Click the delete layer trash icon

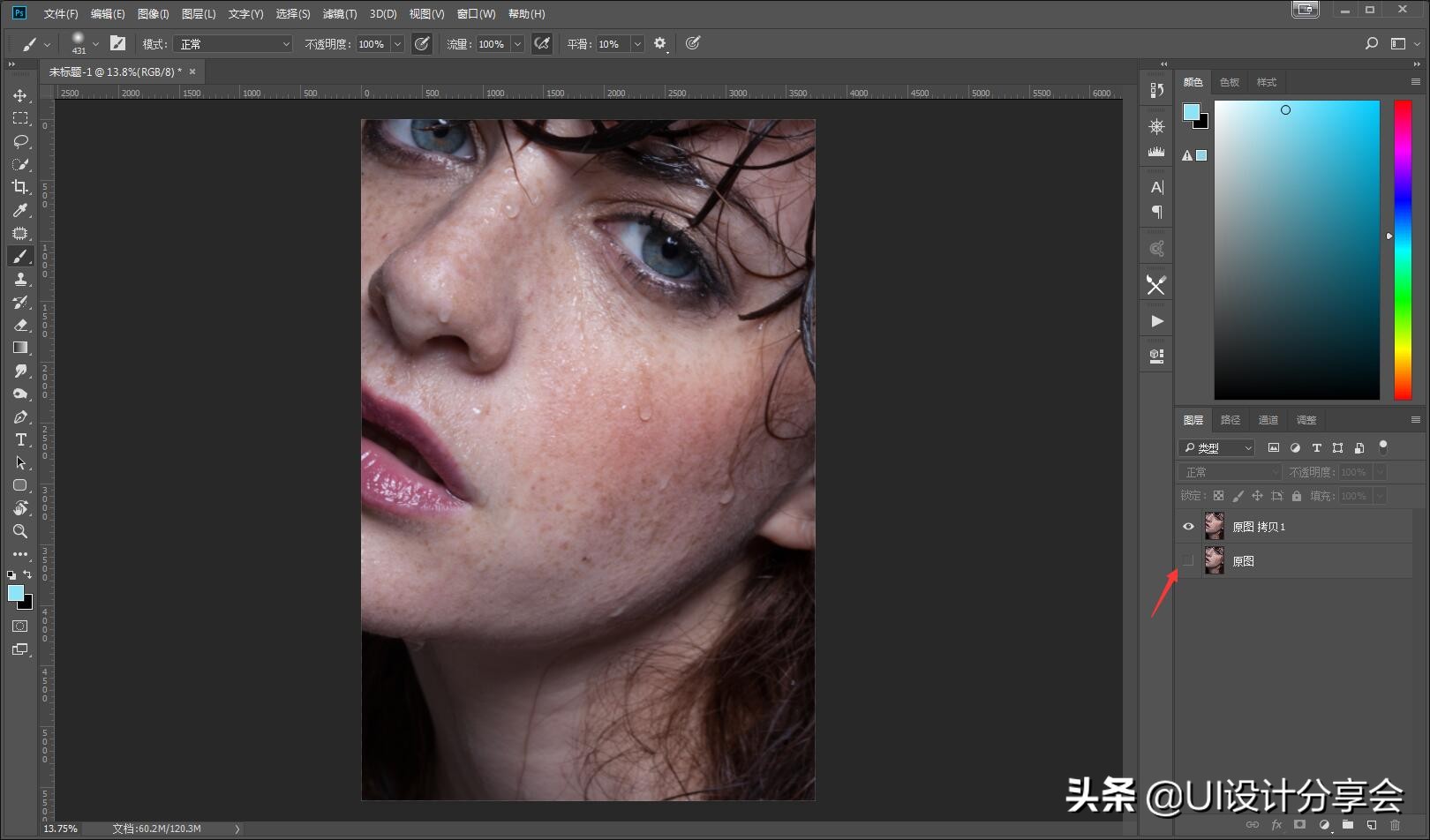click(1395, 825)
